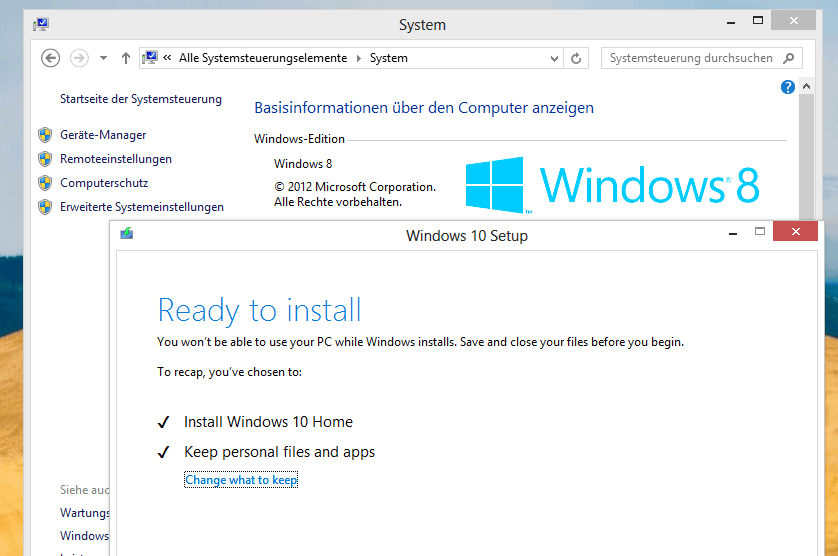Click the computer icon in address bar
This screenshot has height=556, width=838.
click(x=150, y=57)
